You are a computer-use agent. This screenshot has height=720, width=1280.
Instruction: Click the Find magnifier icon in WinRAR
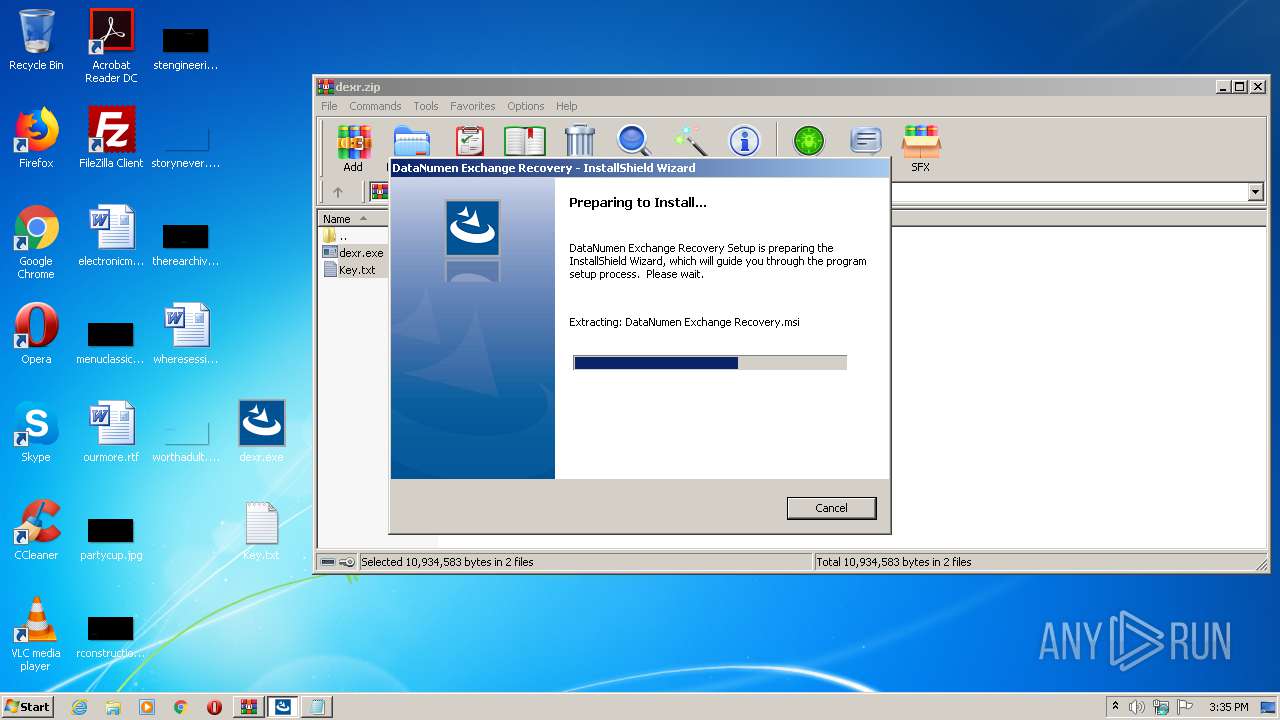(634, 141)
